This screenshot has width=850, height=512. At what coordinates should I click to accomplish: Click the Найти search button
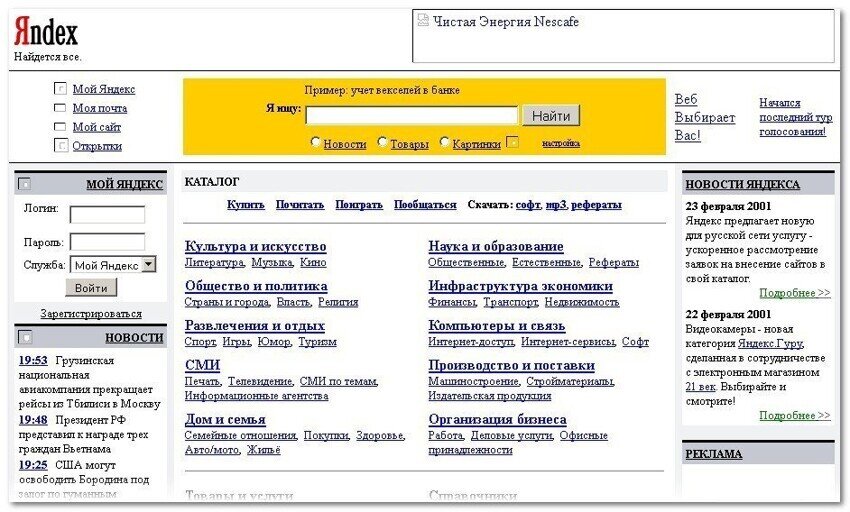point(551,116)
